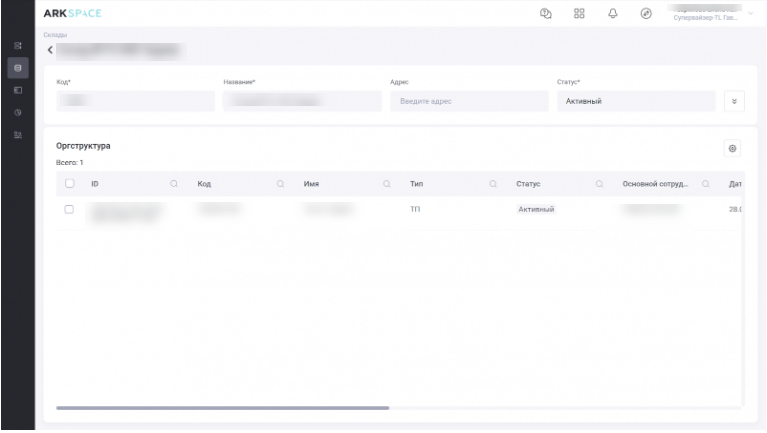
Task: Open the user profile dropdown arrow
Action: [x=750, y=13]
